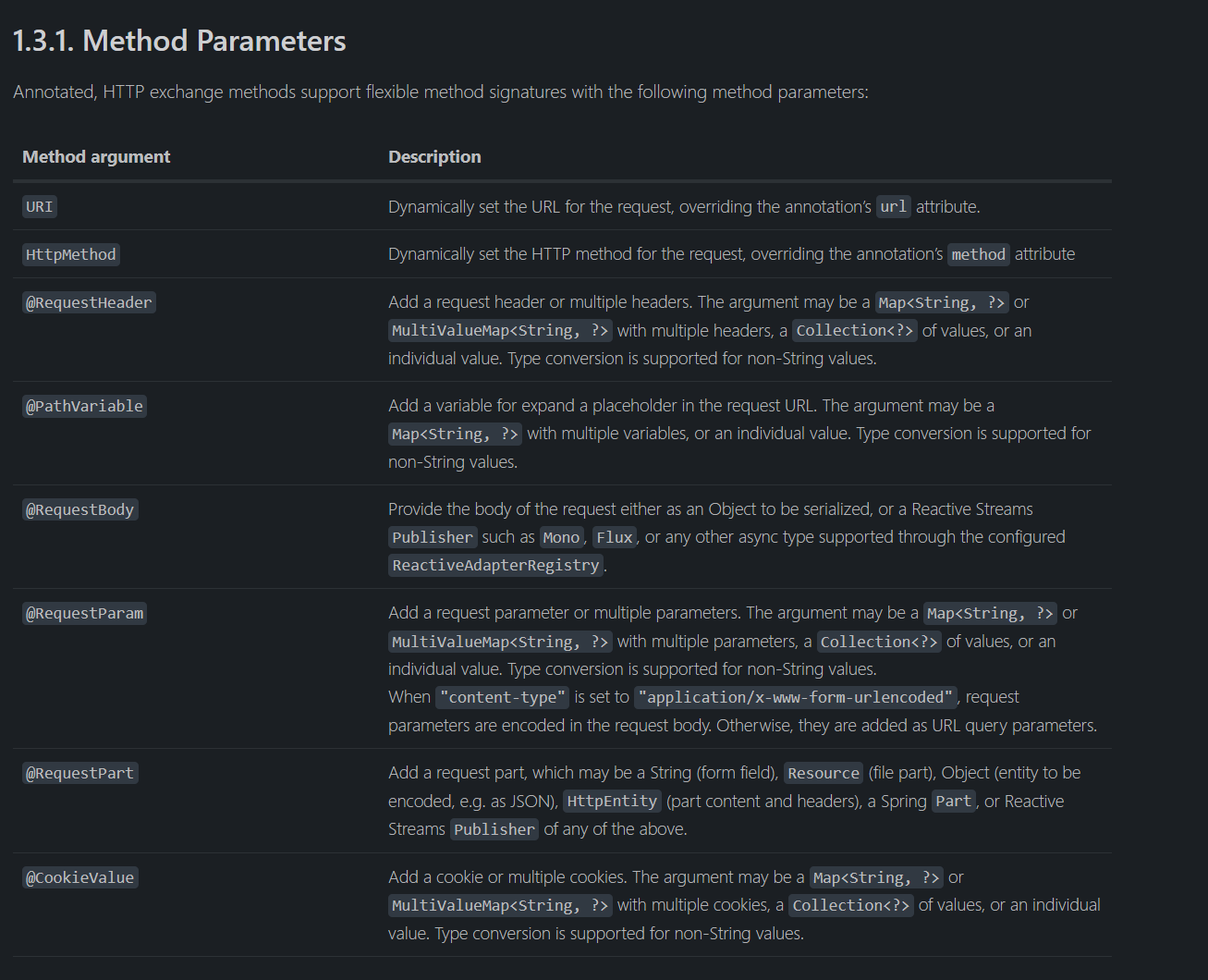
Task: Click the @RequestPart annotation label
Action: [80, 774]
